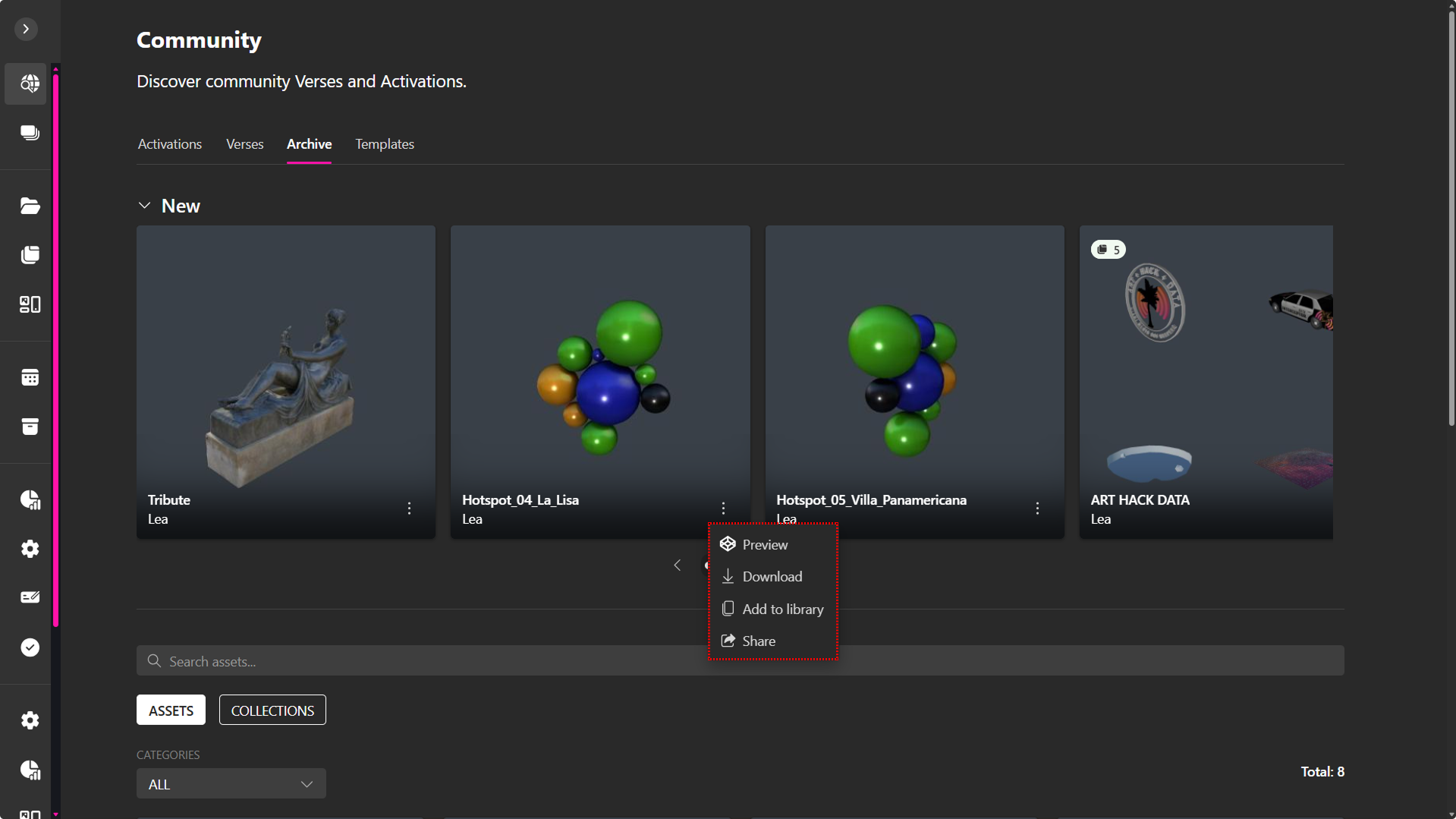Open the Categories ALL dropdown
The image size is (1456, 819).
(231, 784)
